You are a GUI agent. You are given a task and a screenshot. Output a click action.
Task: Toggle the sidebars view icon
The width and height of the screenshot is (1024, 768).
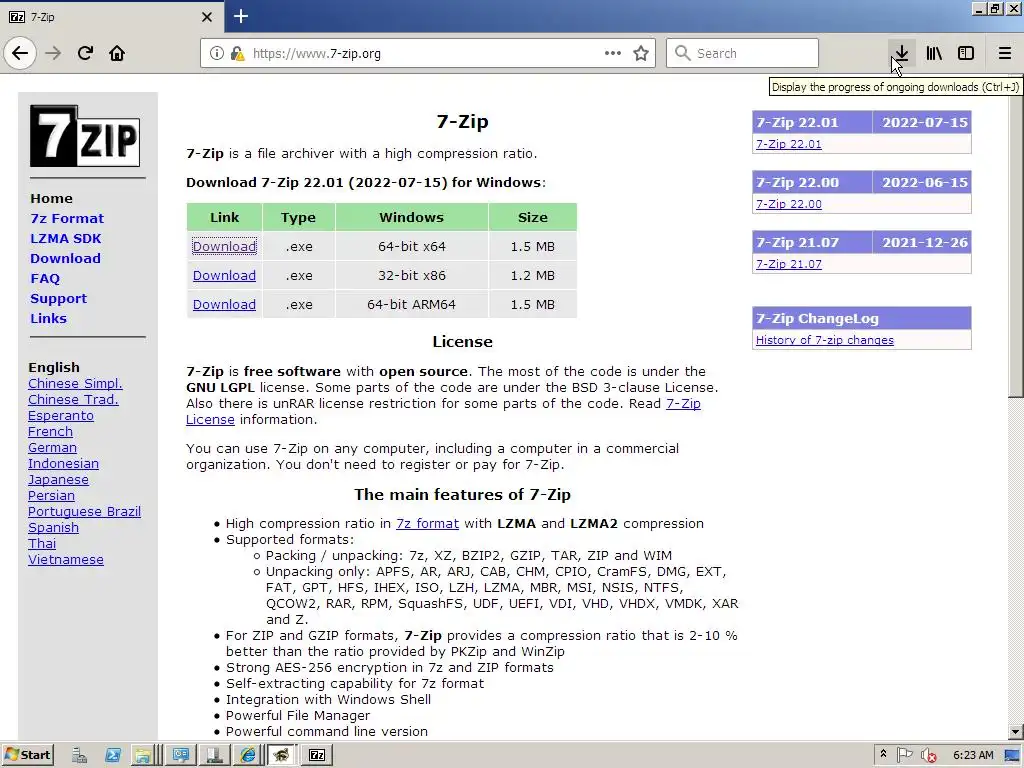tap(966, 53)
